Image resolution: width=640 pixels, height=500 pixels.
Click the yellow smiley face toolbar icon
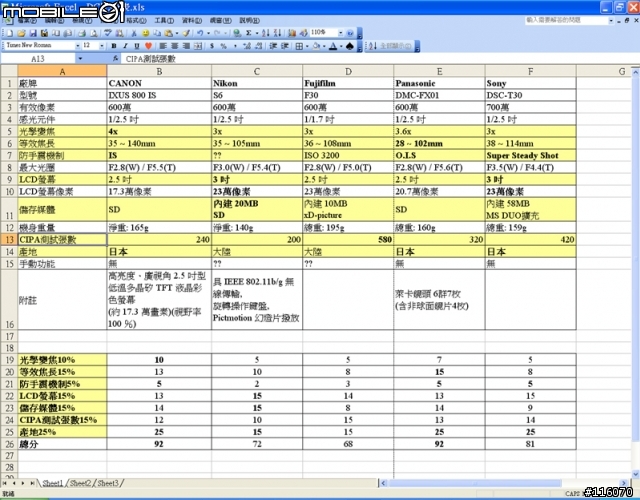click(145, 33)
